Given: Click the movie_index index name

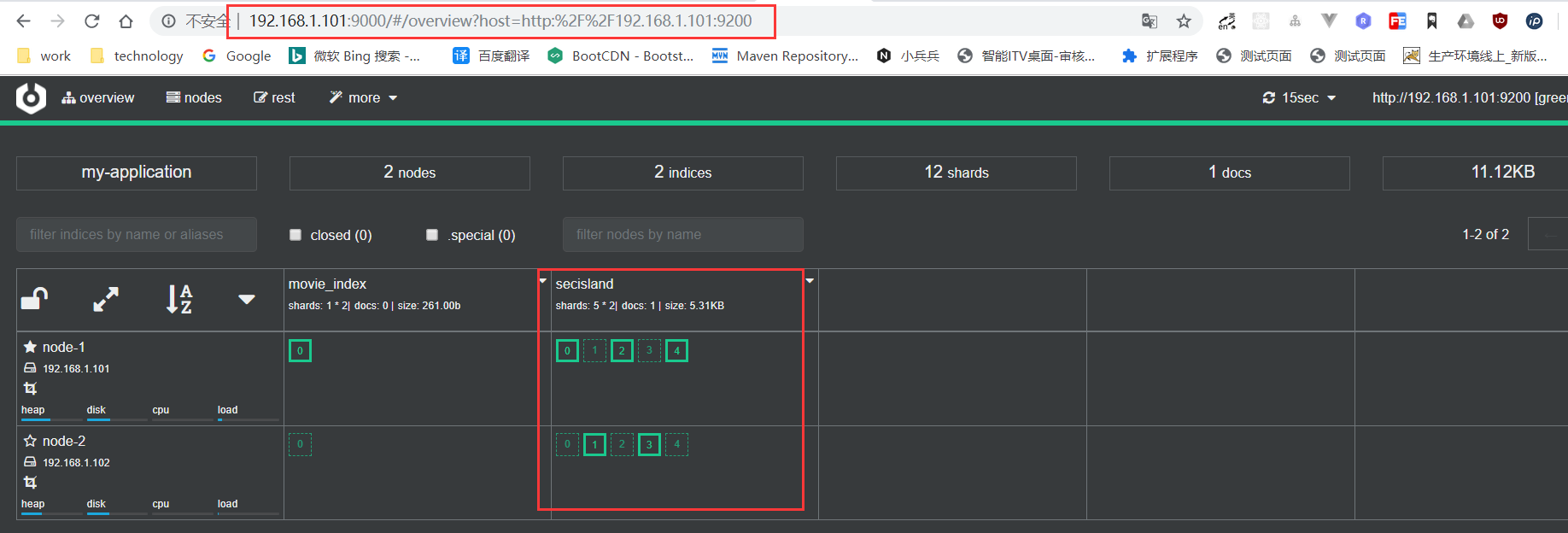Looking at the screenshot, I should pyautogui.click(x=327, y=284).
